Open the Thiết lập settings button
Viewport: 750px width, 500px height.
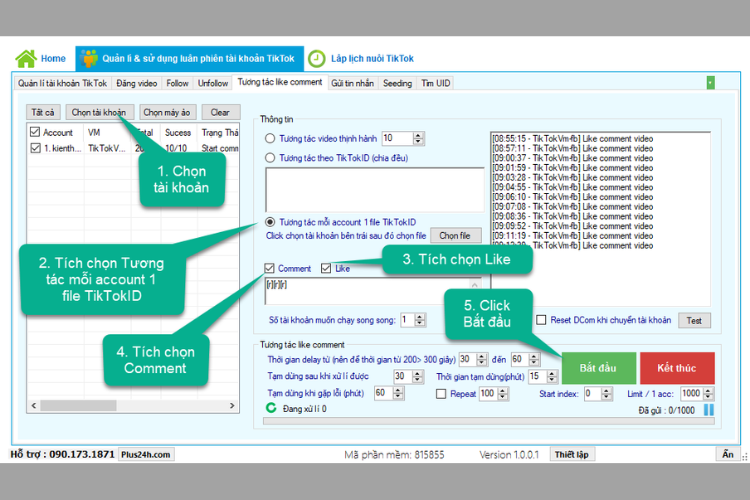(572, 455)
